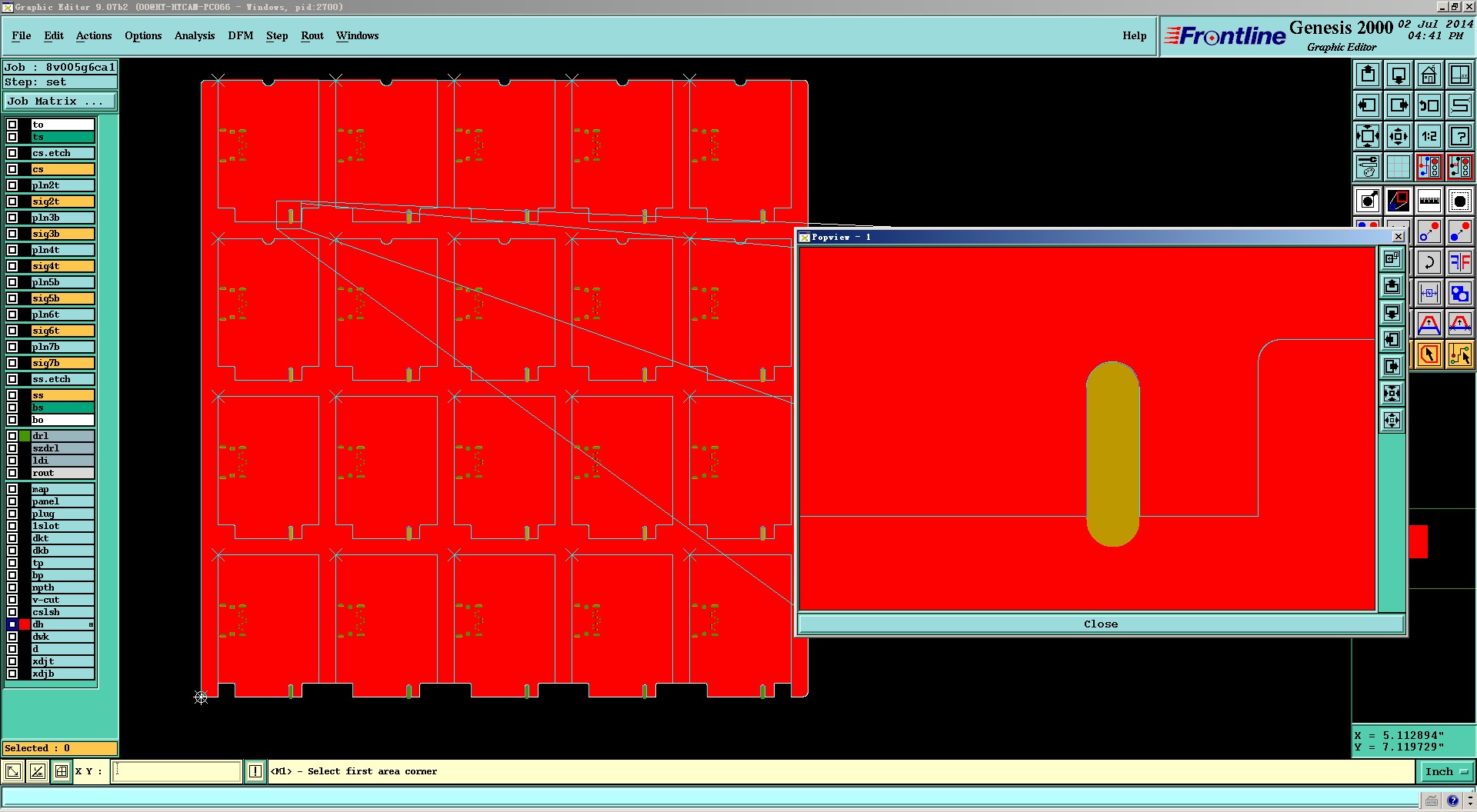This screenshot has width=1477, height=812.
Task: Click the Selected count status field
Action: pos(60,748)
